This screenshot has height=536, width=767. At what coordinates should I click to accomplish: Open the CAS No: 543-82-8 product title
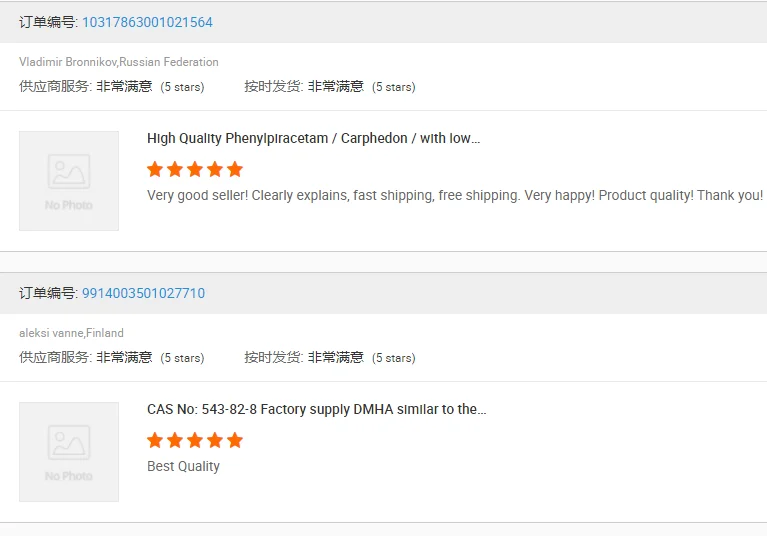coord(316,410)
